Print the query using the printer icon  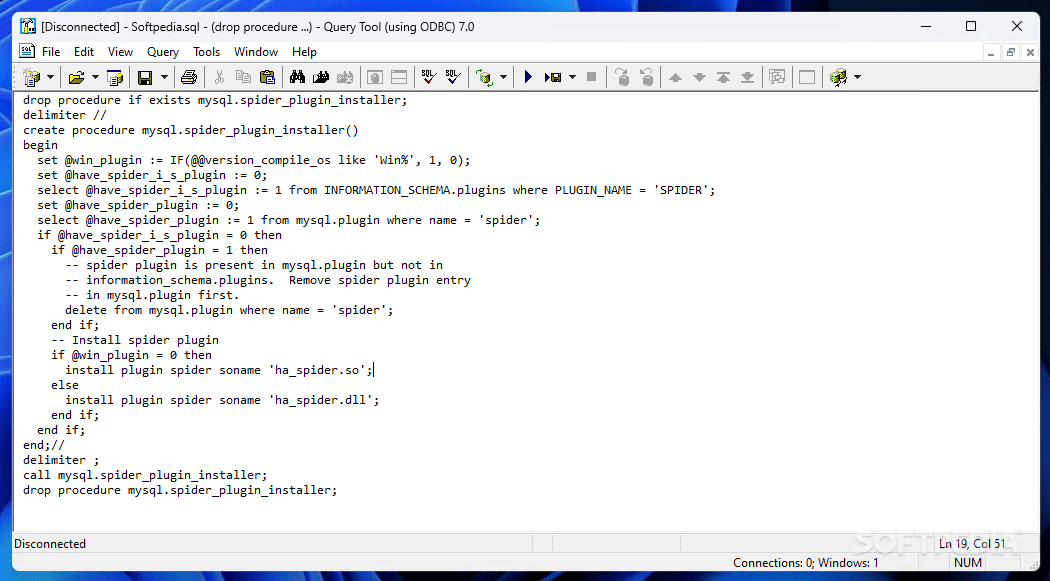click(189, 77)
